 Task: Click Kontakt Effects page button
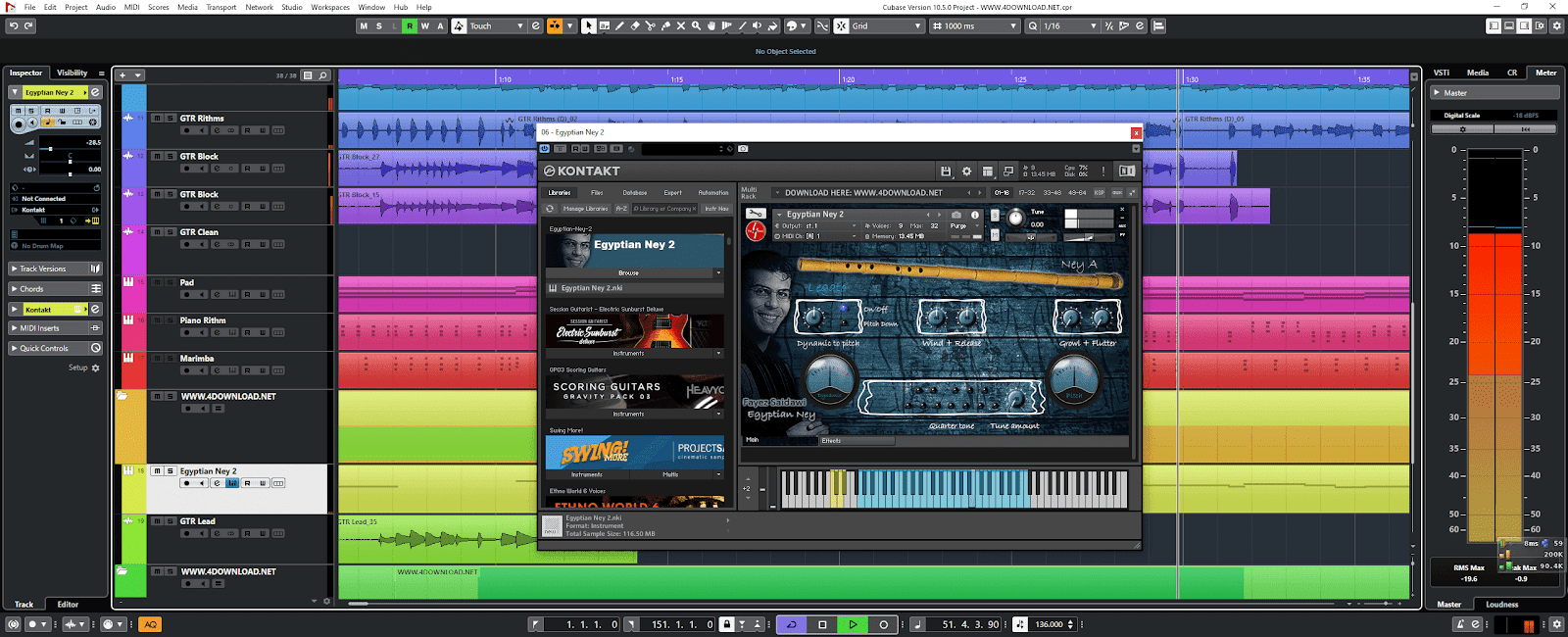(x=857, y=441)
